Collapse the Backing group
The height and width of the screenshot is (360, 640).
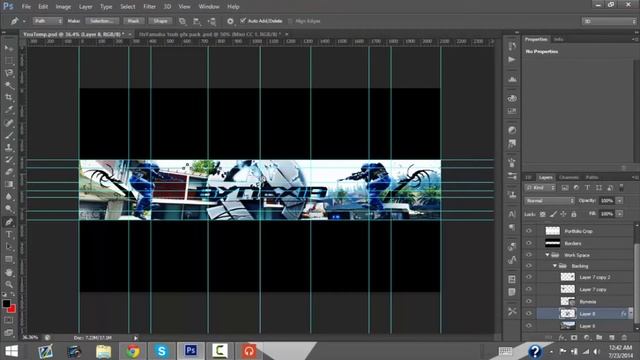click(x=555, y=266)
